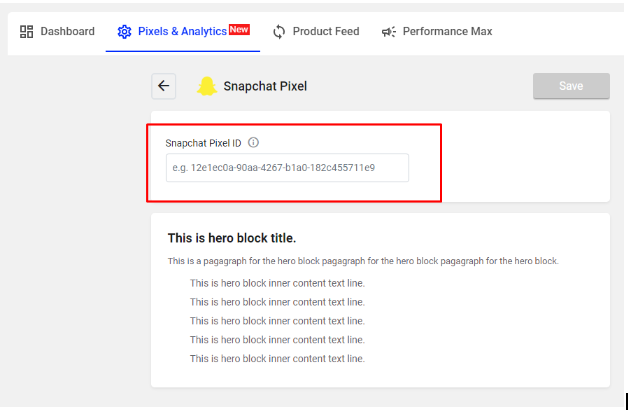Click the yellow Snapchat ghost logo
The image size is (644, 412).
(x=207, y=86)
